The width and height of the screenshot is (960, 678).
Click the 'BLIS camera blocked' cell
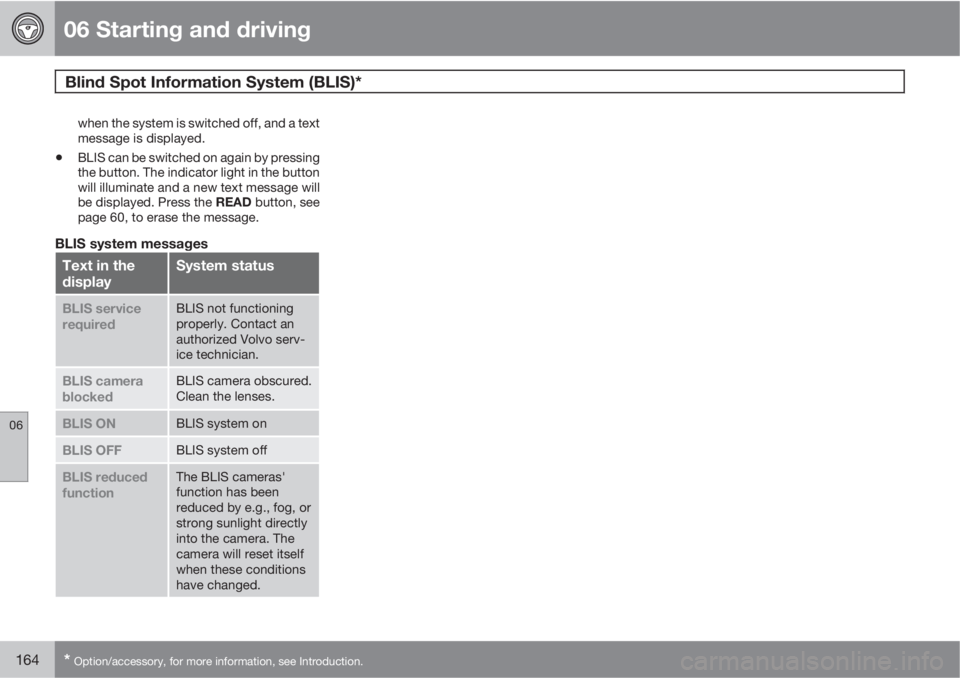[x=111, y=388]
